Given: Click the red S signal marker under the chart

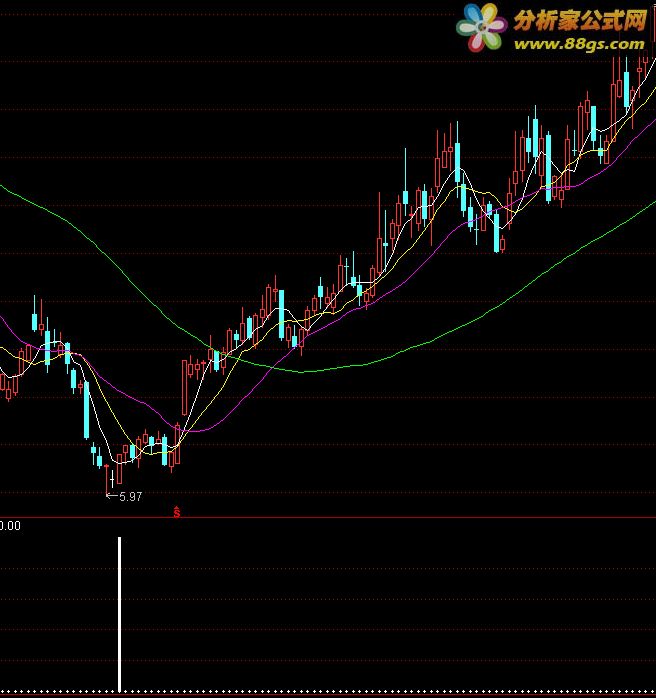Looking at the screenshot, I should [177, 512].
